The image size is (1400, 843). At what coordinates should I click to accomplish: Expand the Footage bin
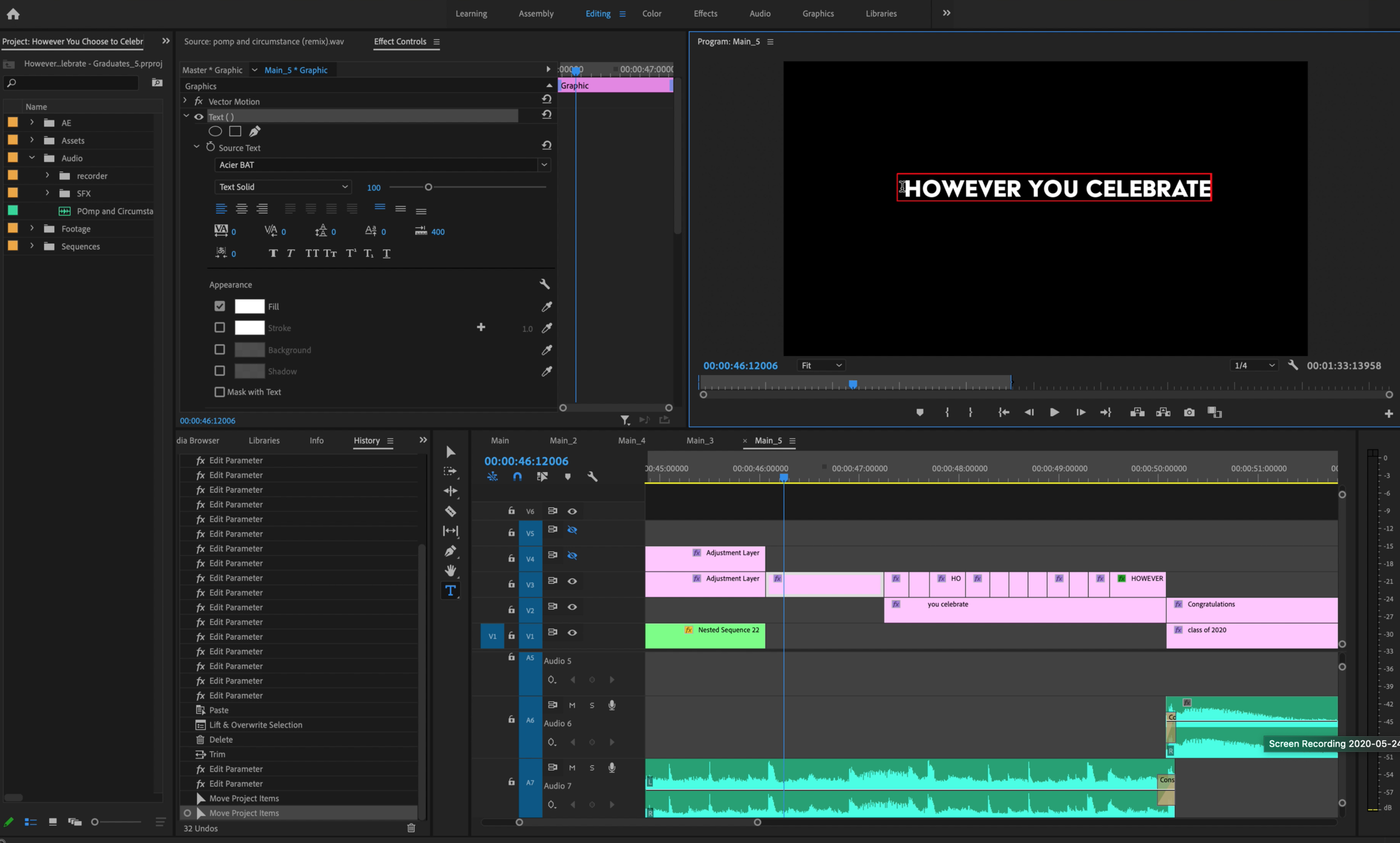(x=32, y=228)
